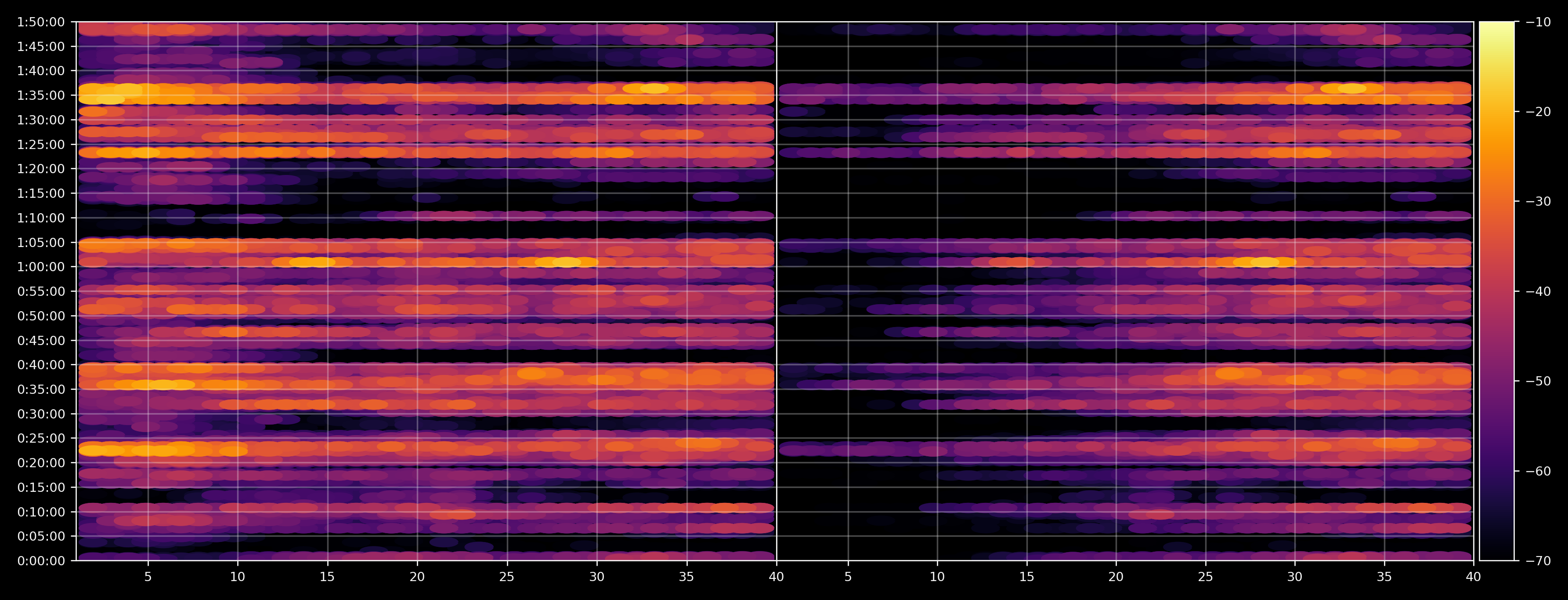Click x-axis tick 5 under the left panel
Viewport: 1568px width, 600px height.
tap(148, 577)
